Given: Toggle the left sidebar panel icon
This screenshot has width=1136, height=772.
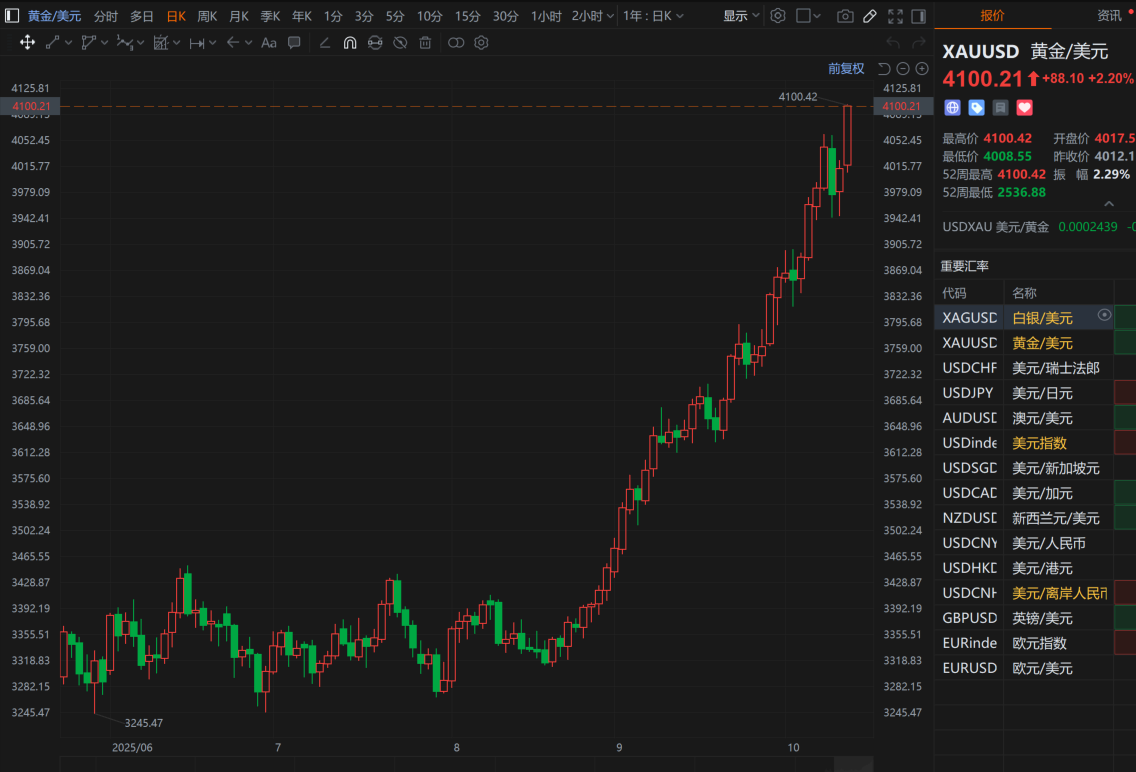Looking at the screenshot, I should coord(12,16).
